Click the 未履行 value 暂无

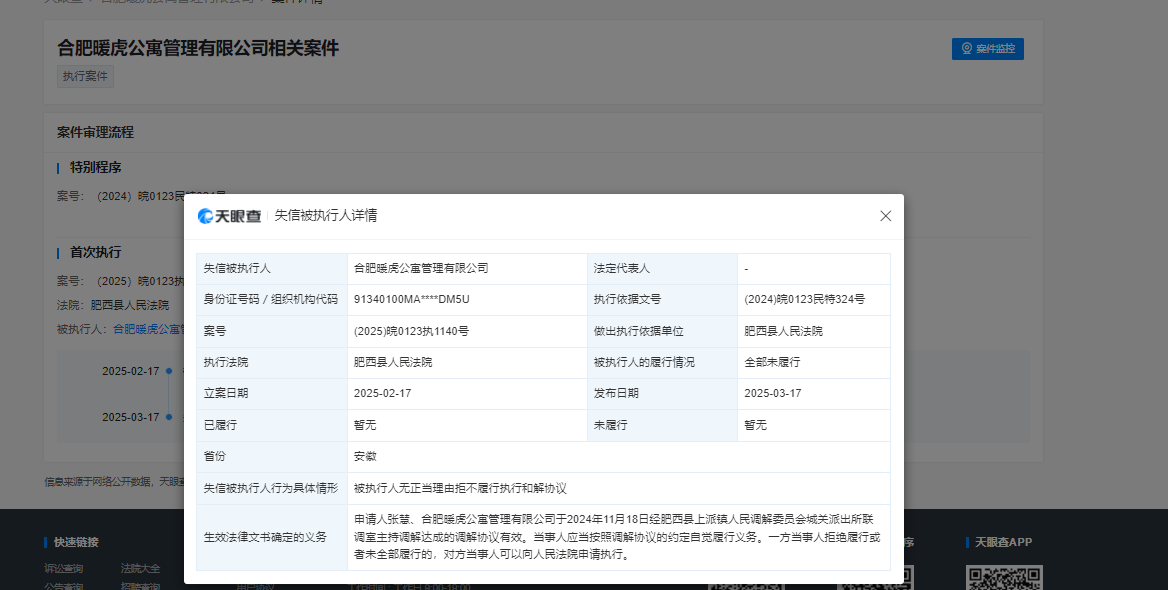[755, 425]
